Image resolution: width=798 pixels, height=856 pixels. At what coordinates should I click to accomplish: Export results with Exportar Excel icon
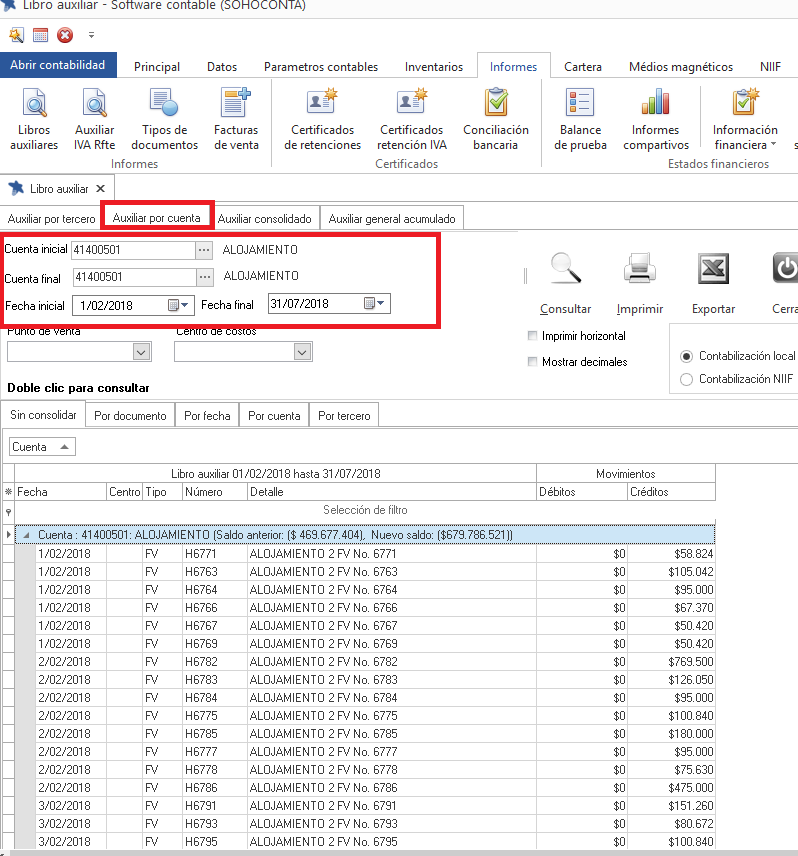coord(713,269)
